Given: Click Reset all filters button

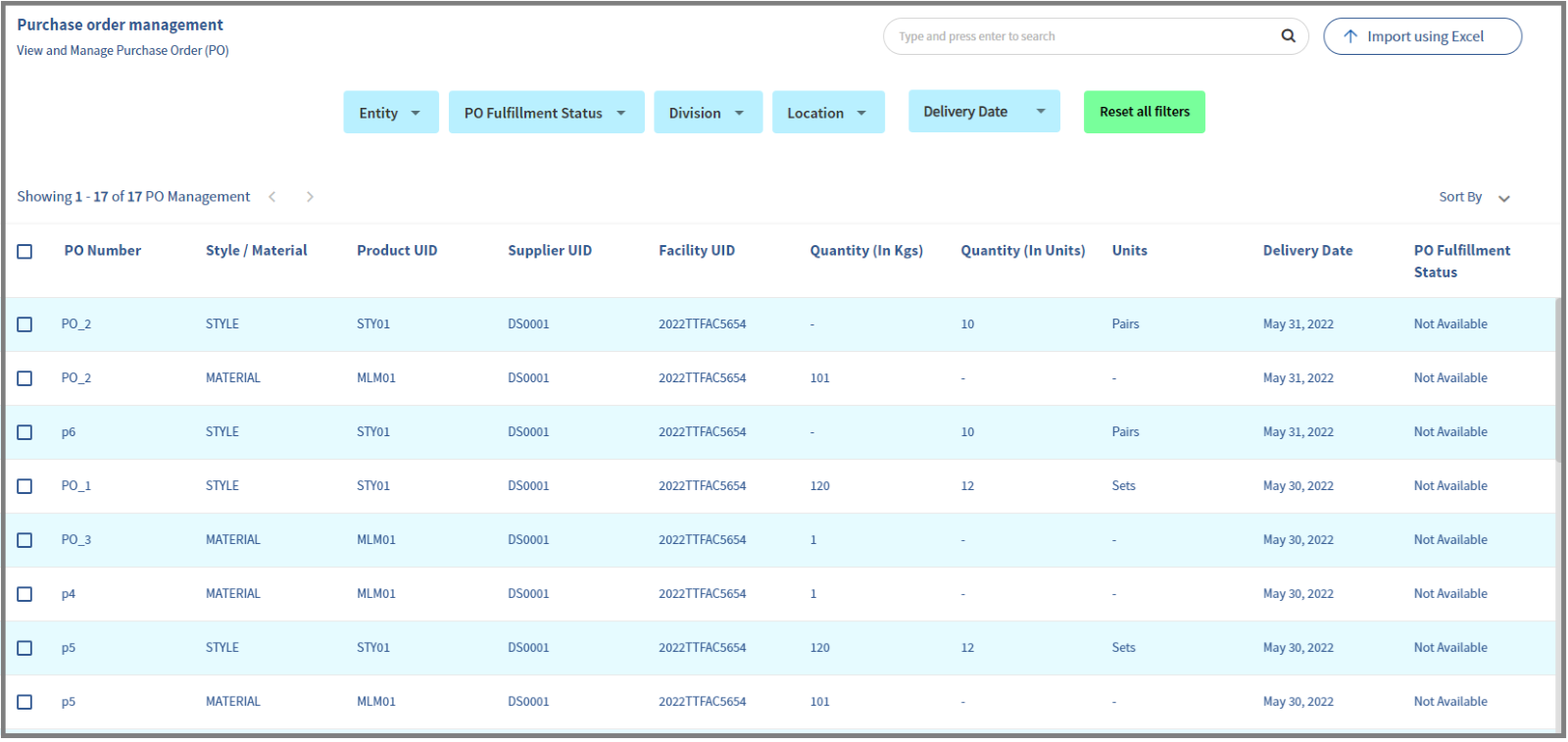Looking at the screenshot, I should (x=1145, y=112).
